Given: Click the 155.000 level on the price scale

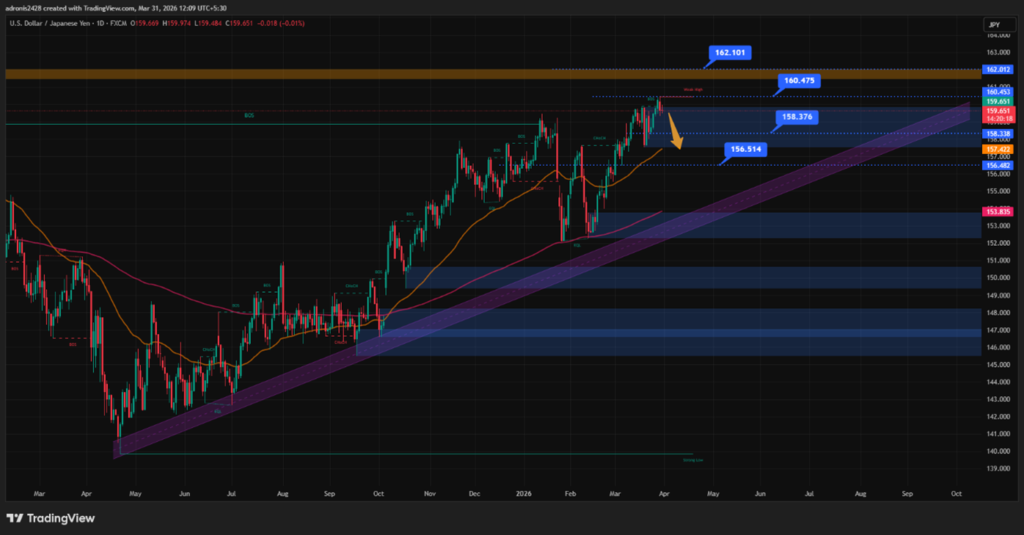Looking at the screenshot, I should (999, 191).
